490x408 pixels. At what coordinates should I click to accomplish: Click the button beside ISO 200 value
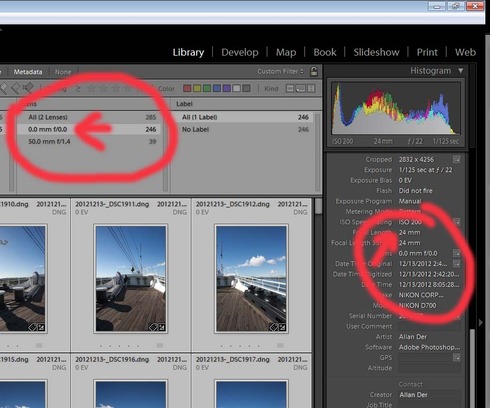click(x=457, y=222)
